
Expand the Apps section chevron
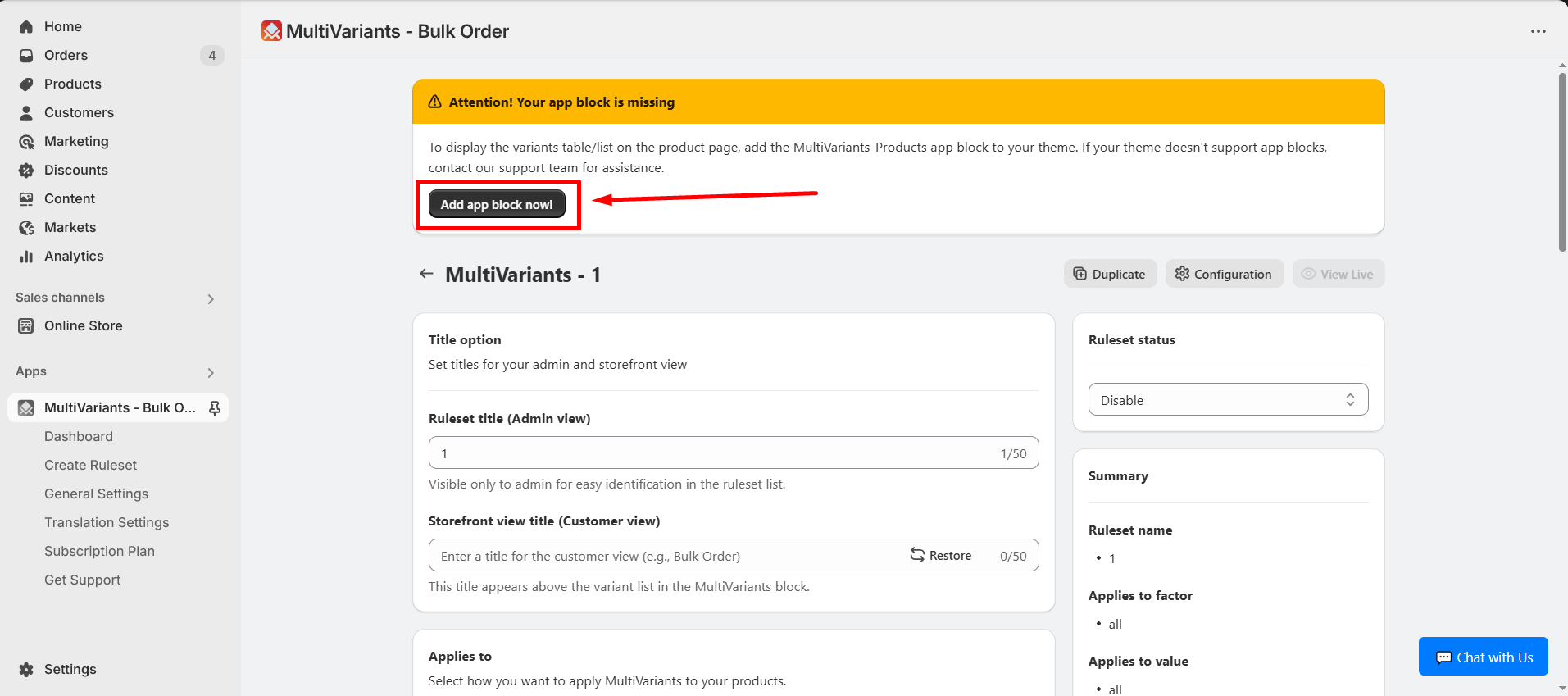(x=211, y=373)
